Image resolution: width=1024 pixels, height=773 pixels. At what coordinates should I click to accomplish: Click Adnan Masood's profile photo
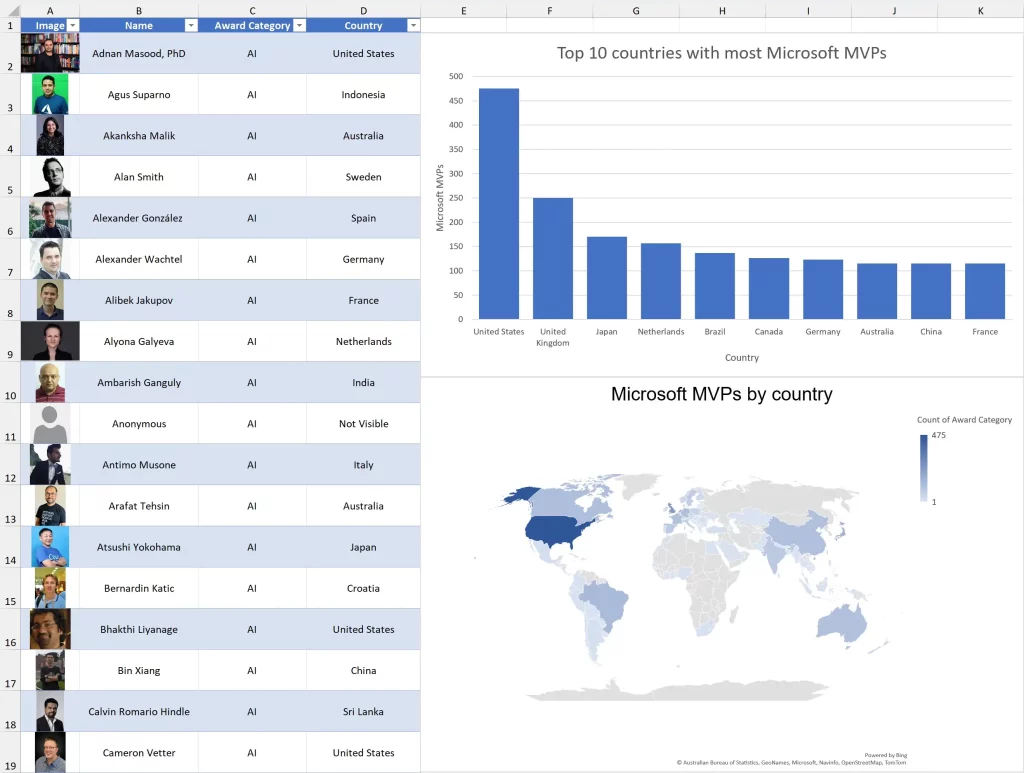click(x=49, y=53)
